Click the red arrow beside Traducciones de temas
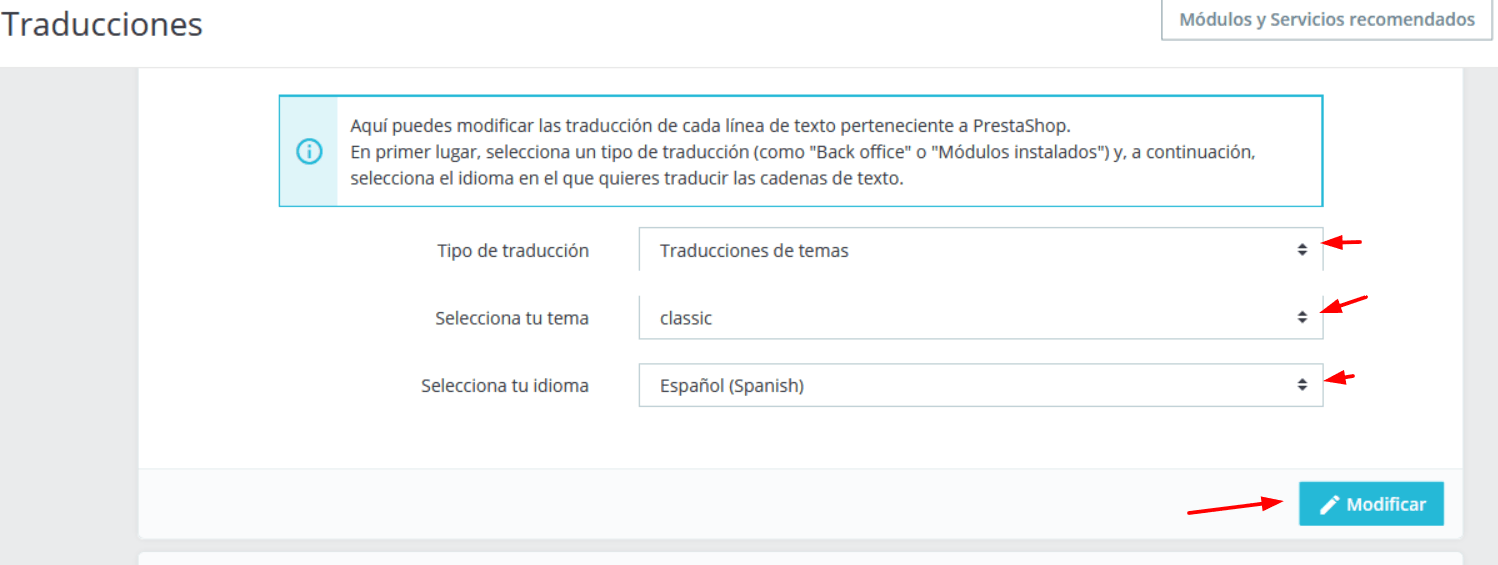 tap(1342, 241)
